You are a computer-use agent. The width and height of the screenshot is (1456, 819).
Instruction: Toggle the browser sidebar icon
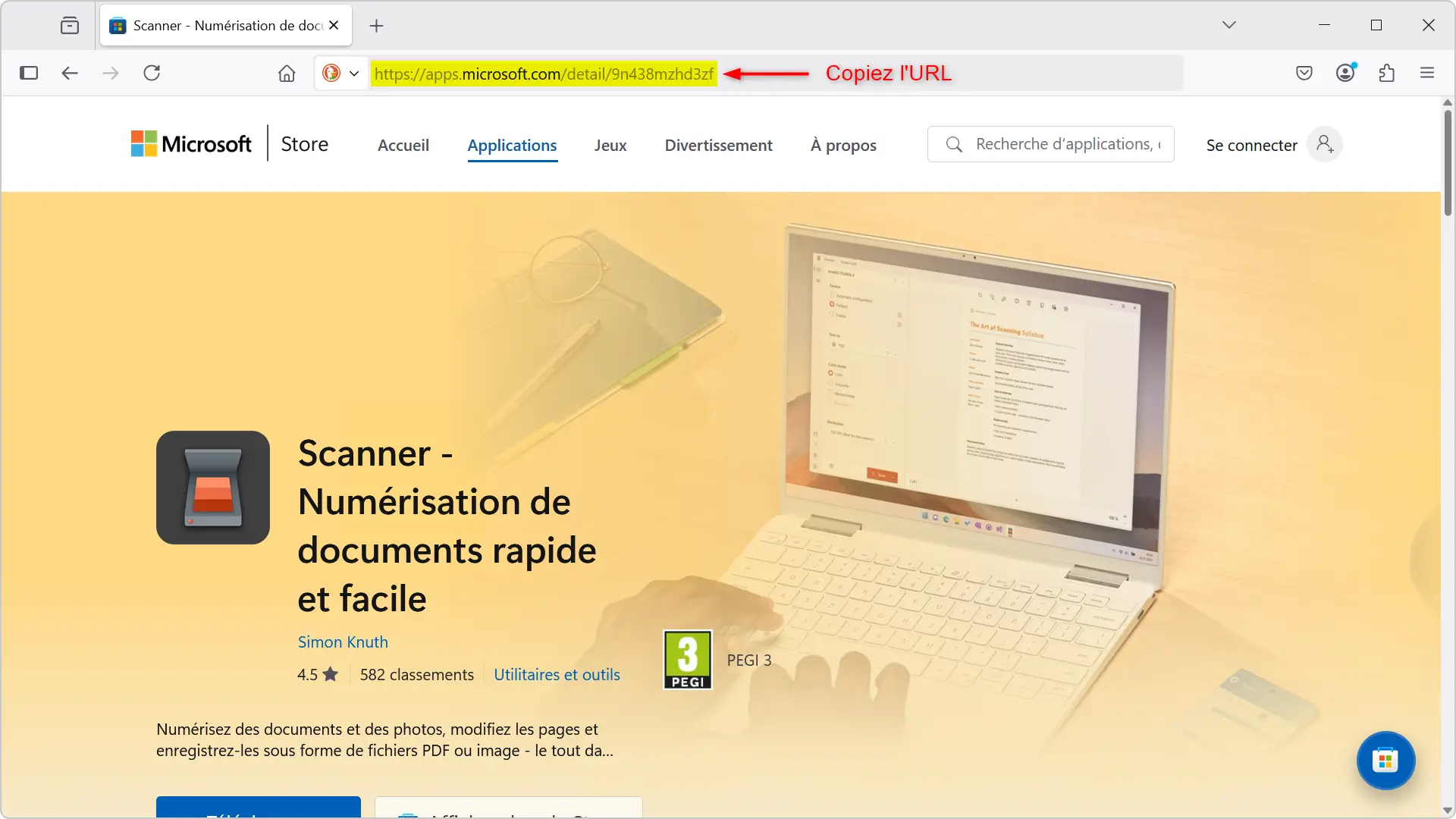(29, 73)
